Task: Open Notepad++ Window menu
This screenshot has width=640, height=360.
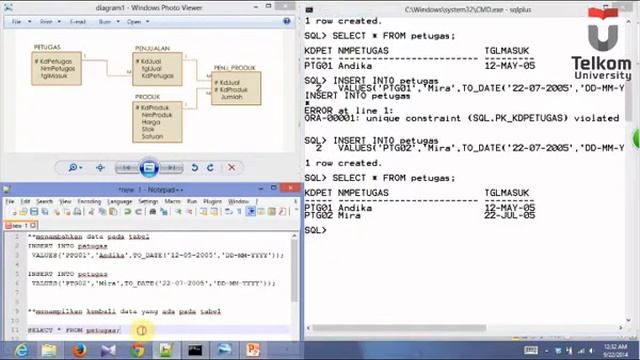Action: 238,202
